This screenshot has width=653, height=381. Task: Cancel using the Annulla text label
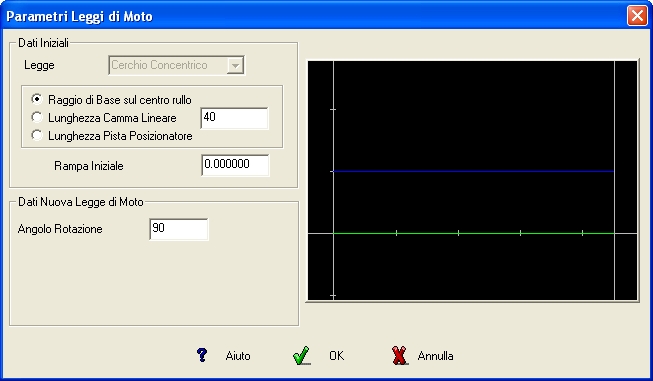click(435, 356)
